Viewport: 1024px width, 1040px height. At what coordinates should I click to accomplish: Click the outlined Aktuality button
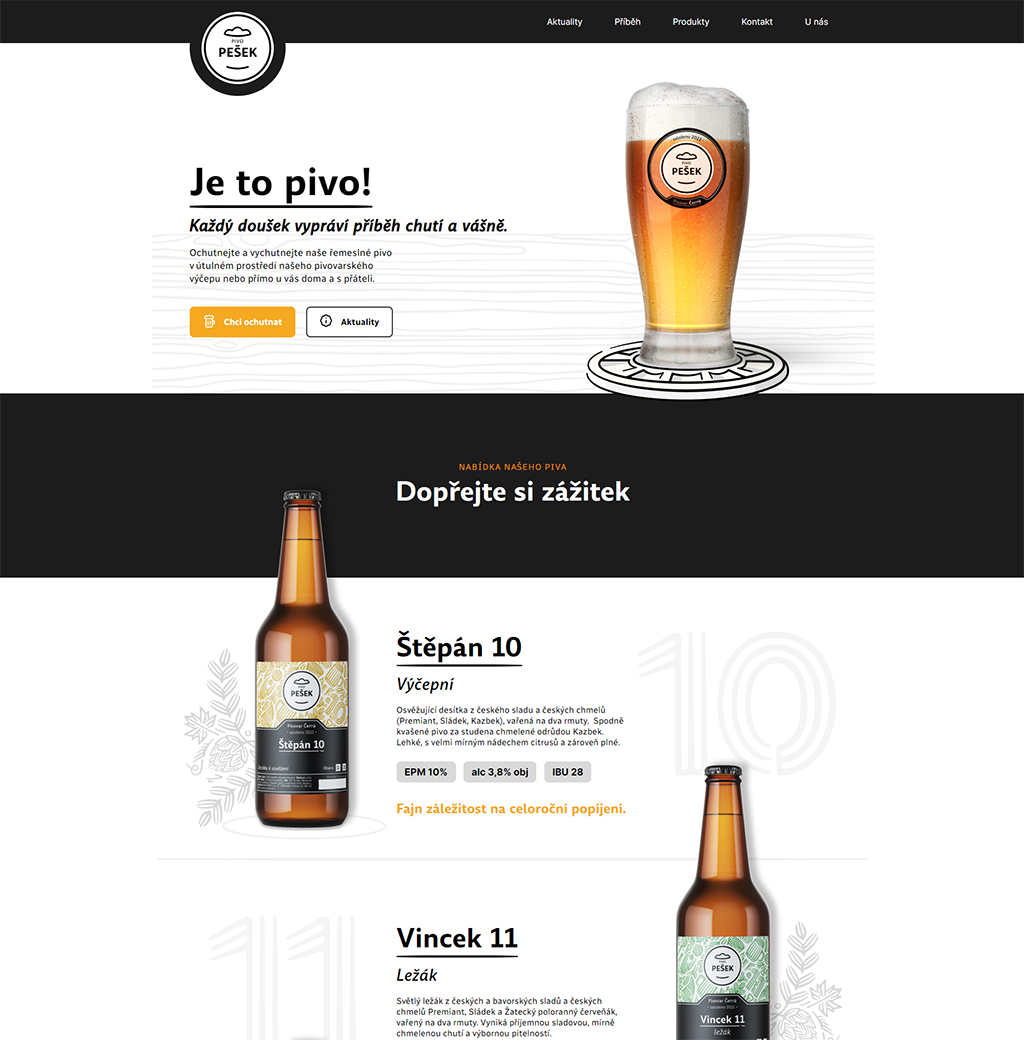[x=350, y=322]
